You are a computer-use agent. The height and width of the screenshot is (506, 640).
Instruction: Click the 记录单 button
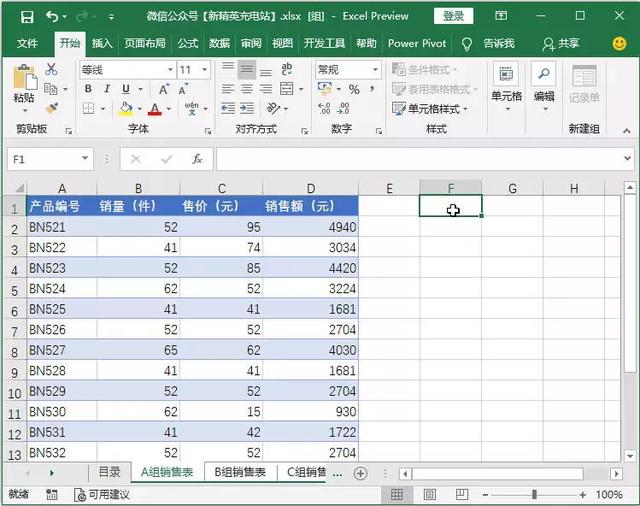pos(584,84)
